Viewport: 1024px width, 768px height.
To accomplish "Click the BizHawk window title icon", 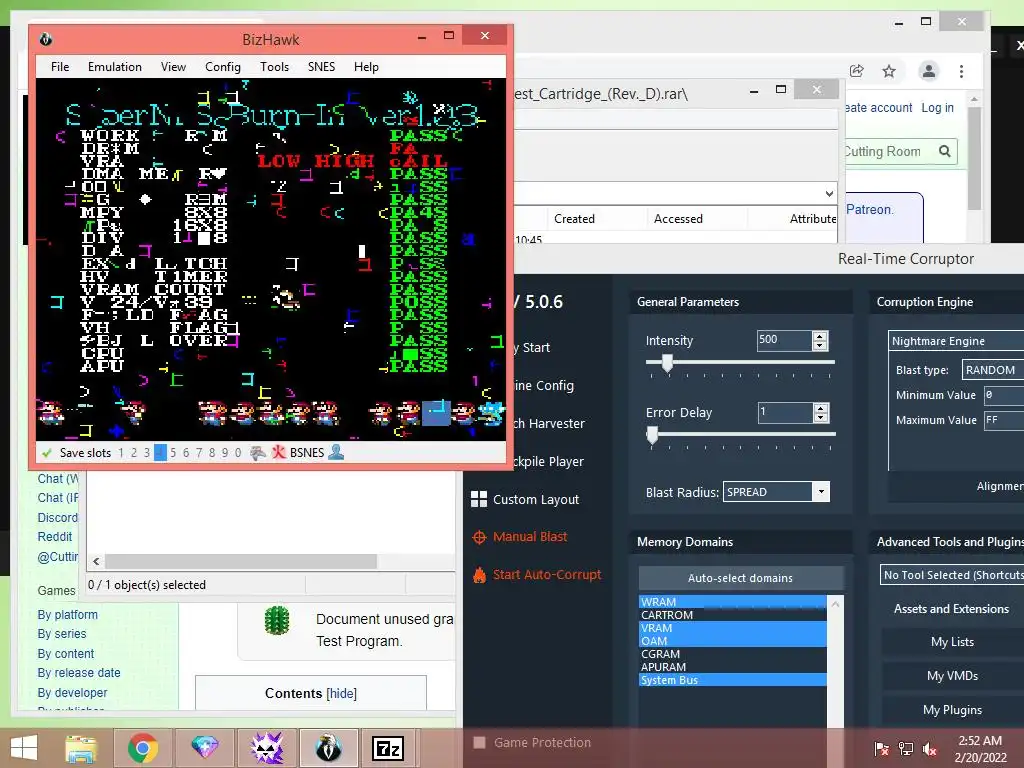I will pos(46,39).
